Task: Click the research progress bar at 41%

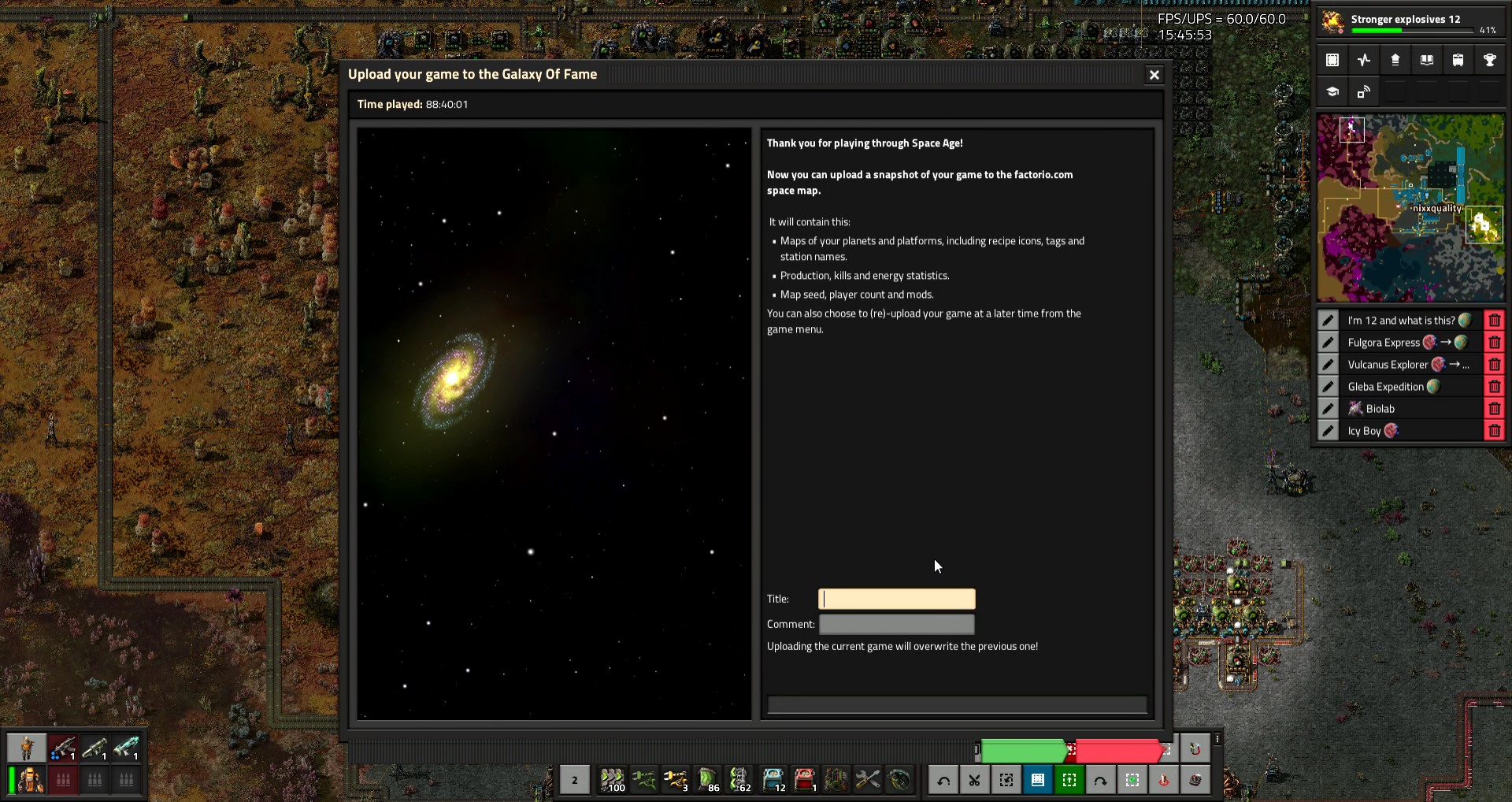Action: [x=1412, y=31]
